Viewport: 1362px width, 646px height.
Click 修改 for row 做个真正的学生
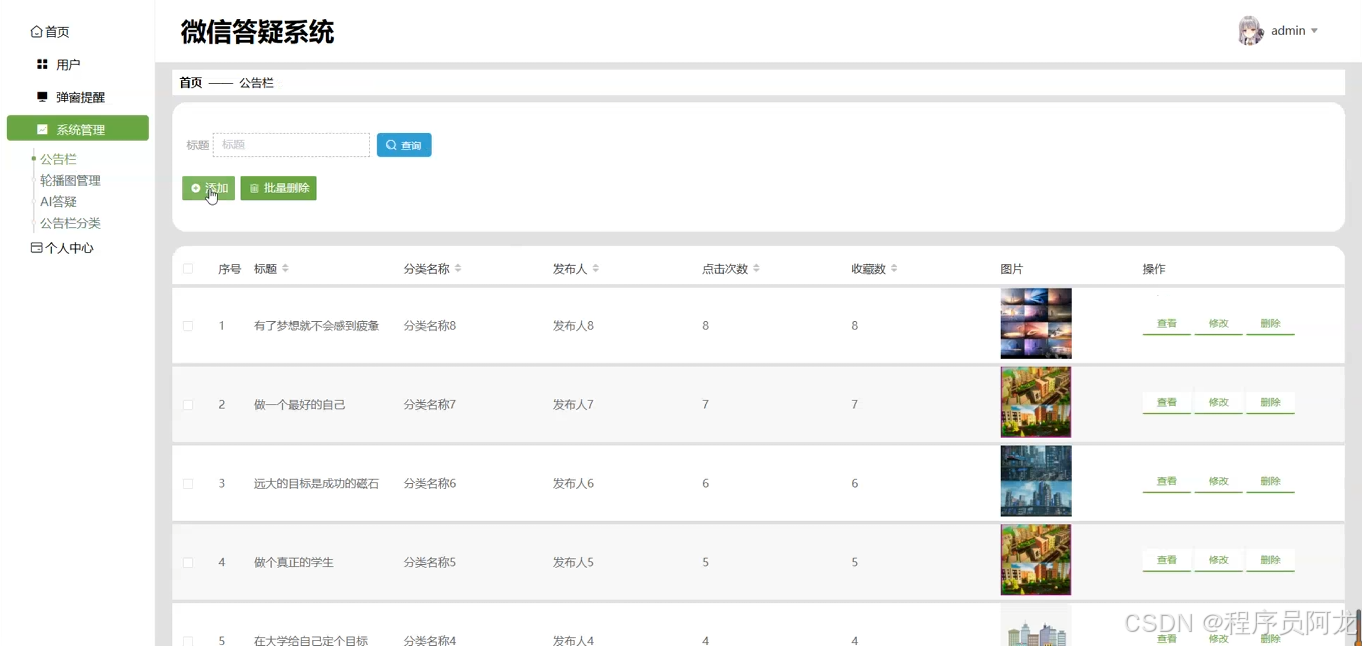1218,561
